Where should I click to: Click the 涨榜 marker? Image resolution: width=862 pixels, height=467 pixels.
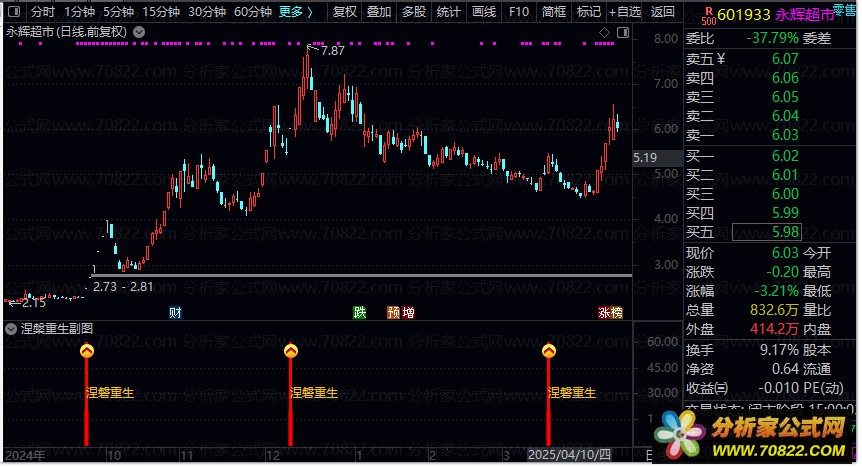[x=610, y=312]
